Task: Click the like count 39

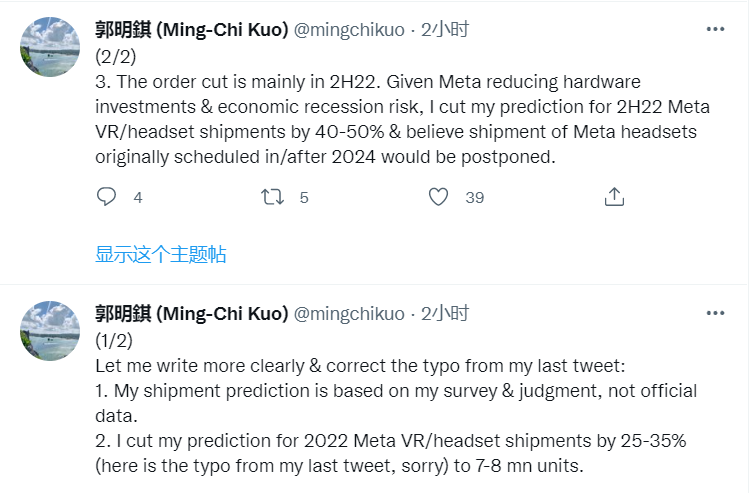Action: [474, 198]
